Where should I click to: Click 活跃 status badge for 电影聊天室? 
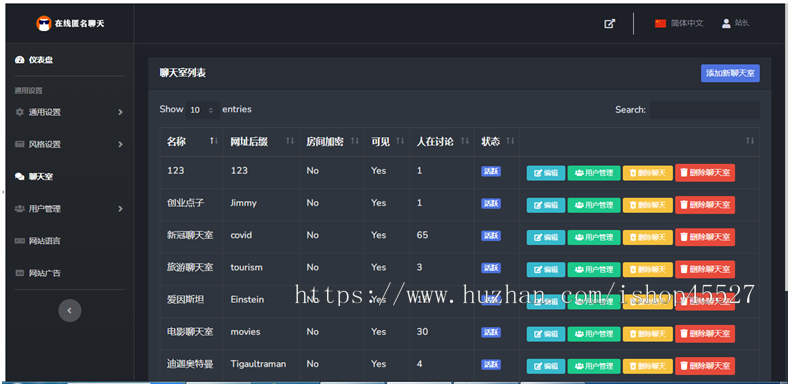coord(491,333)
